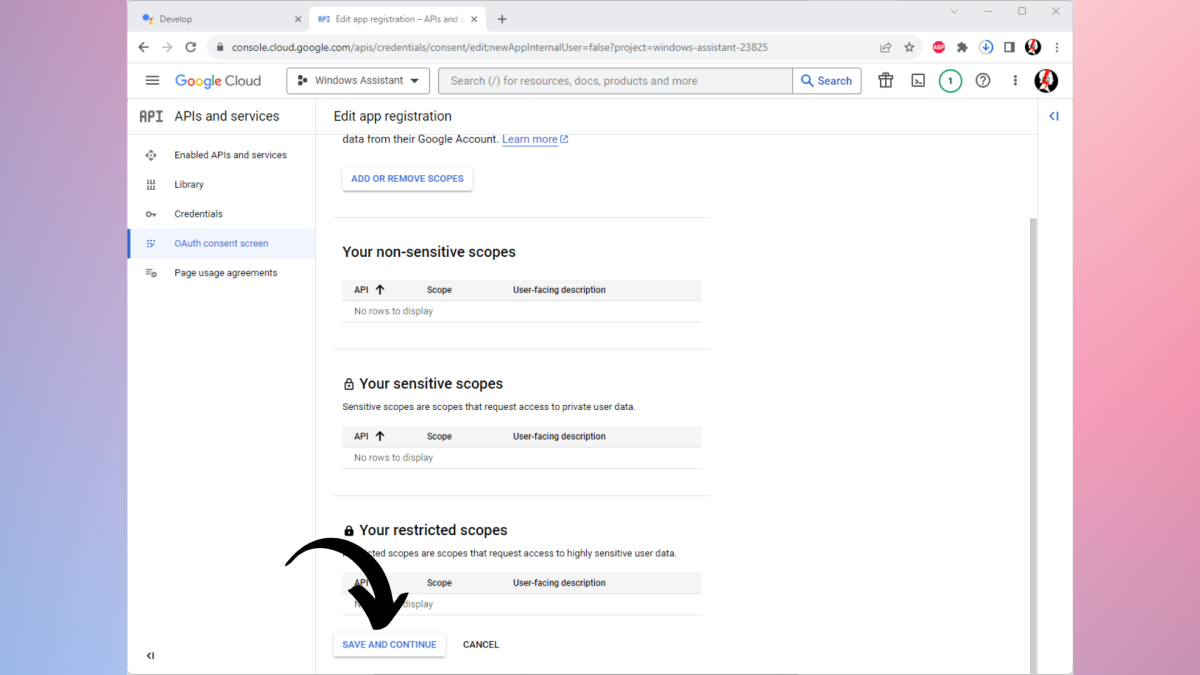Collapse the left navigation panel

coord(150,656)
